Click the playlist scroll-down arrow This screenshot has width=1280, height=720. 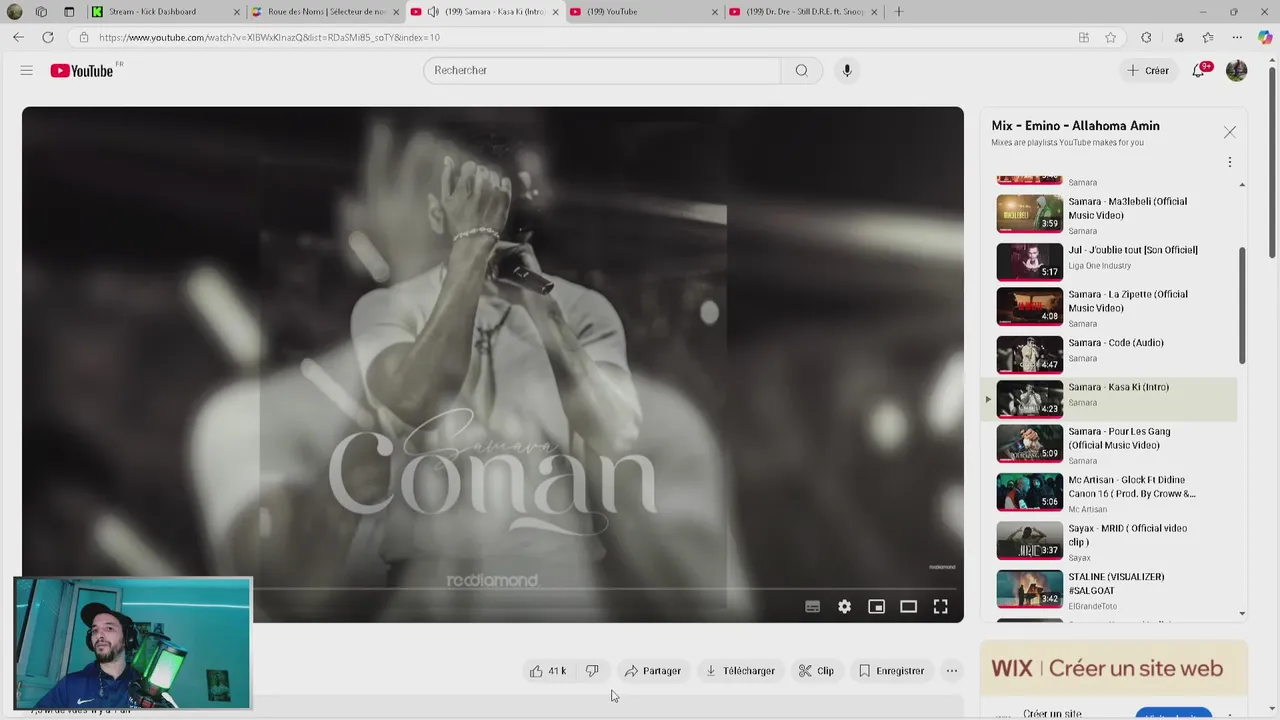click(x=1242, y=613)
